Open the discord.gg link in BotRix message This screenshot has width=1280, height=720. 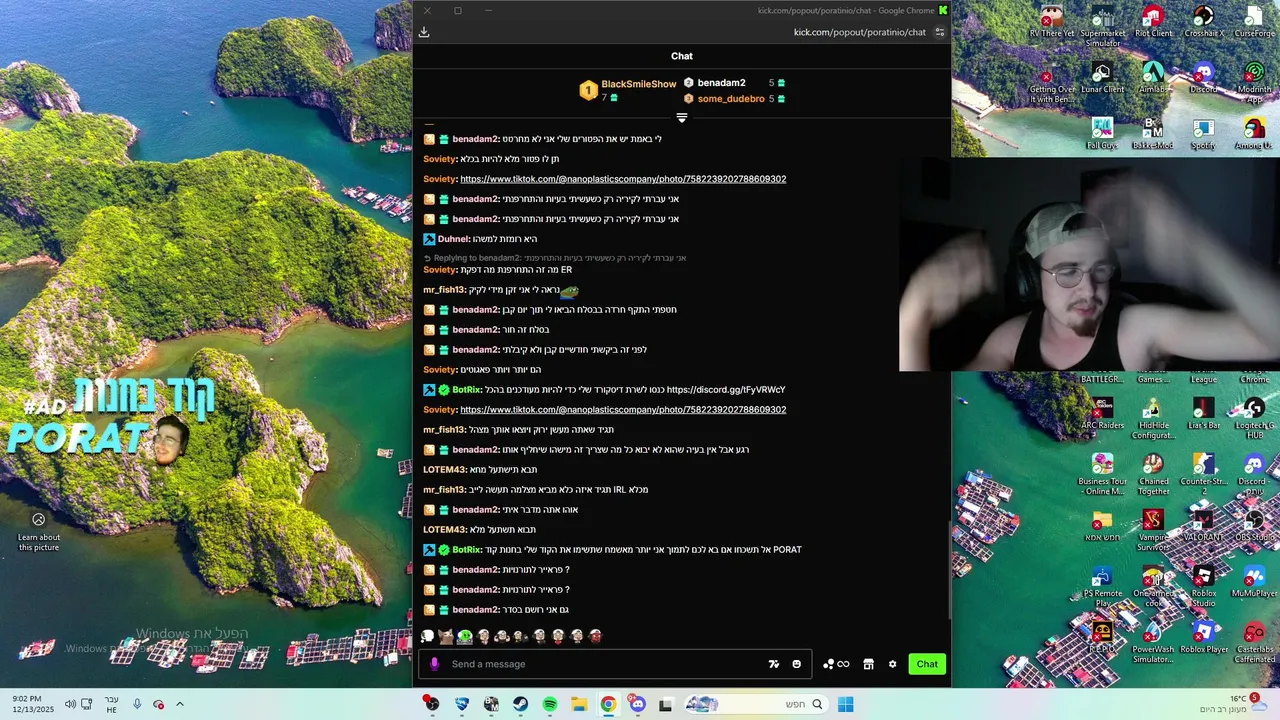click(726, 389)
